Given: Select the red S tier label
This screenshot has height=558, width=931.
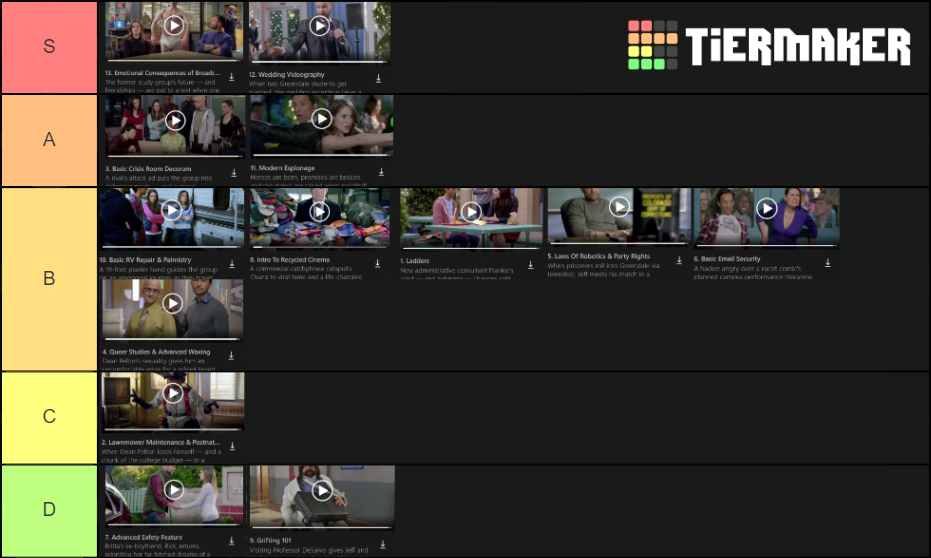Looking at the screenshot, I should pyautogui.click(x=49, y=46).
